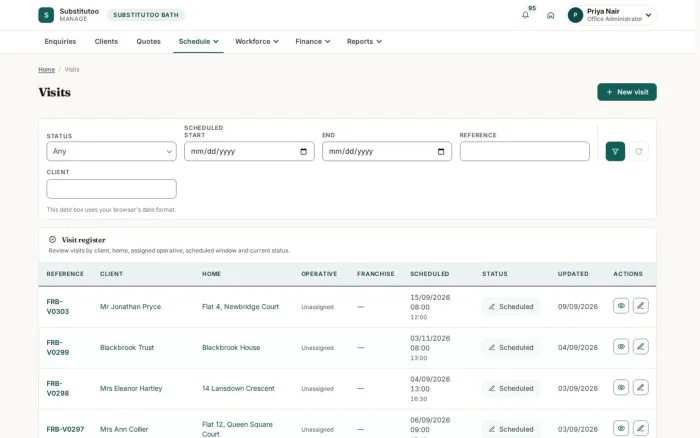
Task: Click Scheduled status badge for FRB-V0303
Action: [x=511, y=307]
